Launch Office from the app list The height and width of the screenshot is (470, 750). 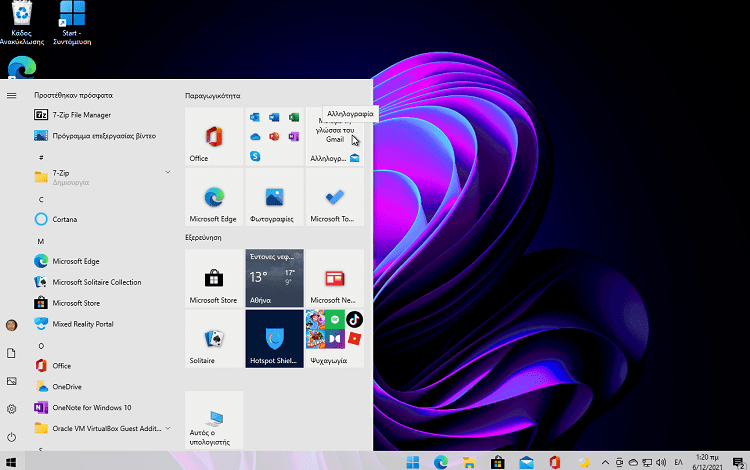click(x=103, y=366)
